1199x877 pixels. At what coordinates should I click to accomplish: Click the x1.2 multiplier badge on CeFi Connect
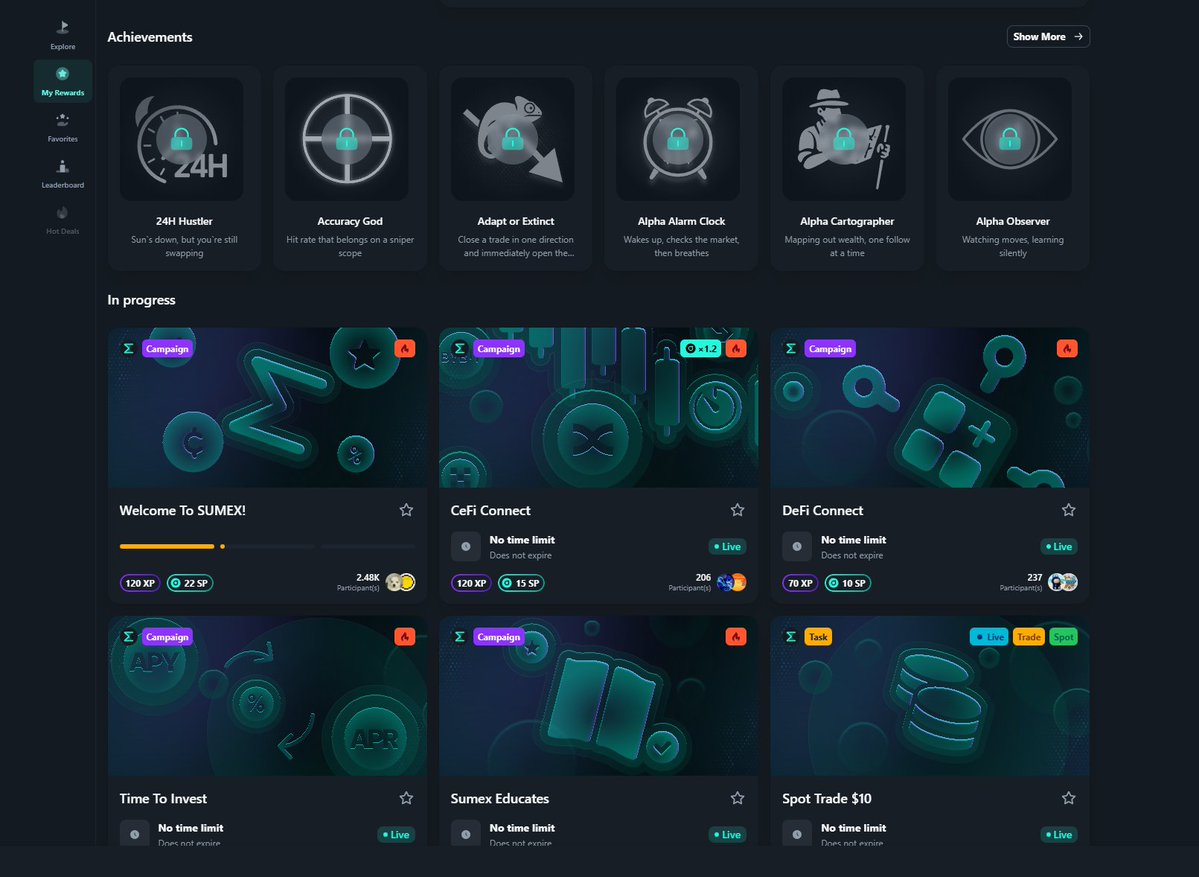(700, 349)
